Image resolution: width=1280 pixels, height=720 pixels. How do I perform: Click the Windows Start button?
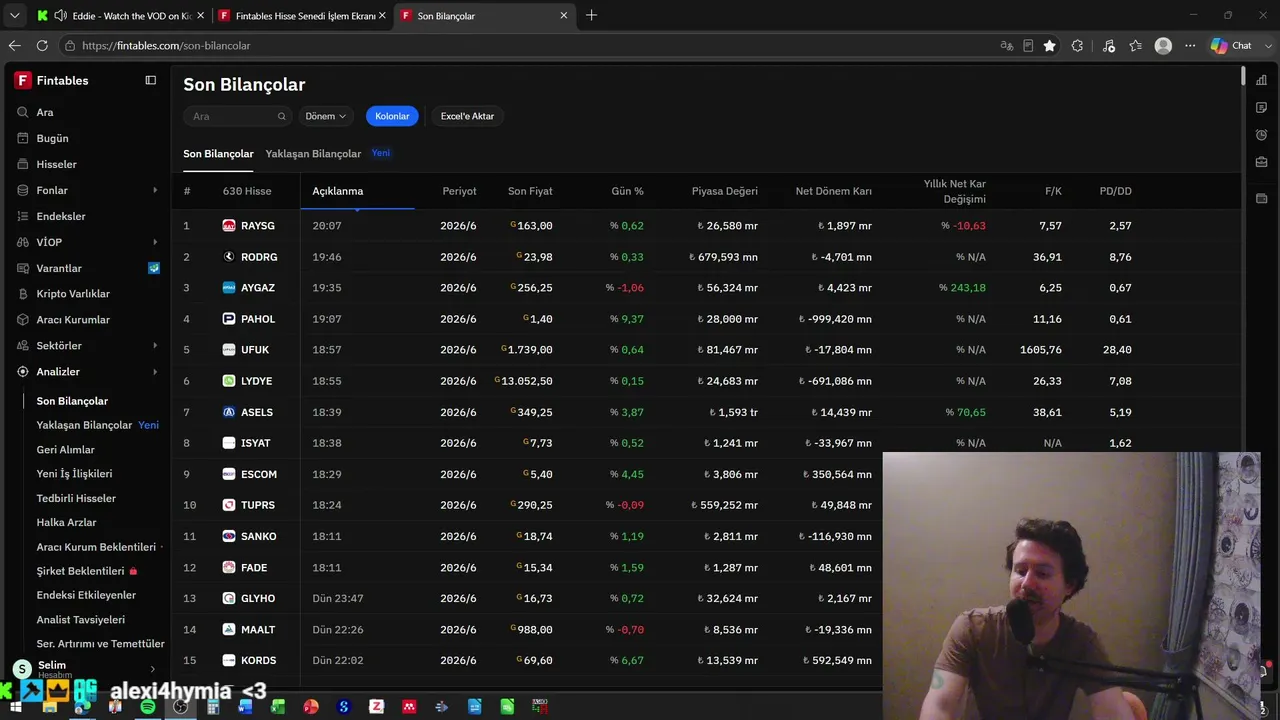(x=16, y=707)
